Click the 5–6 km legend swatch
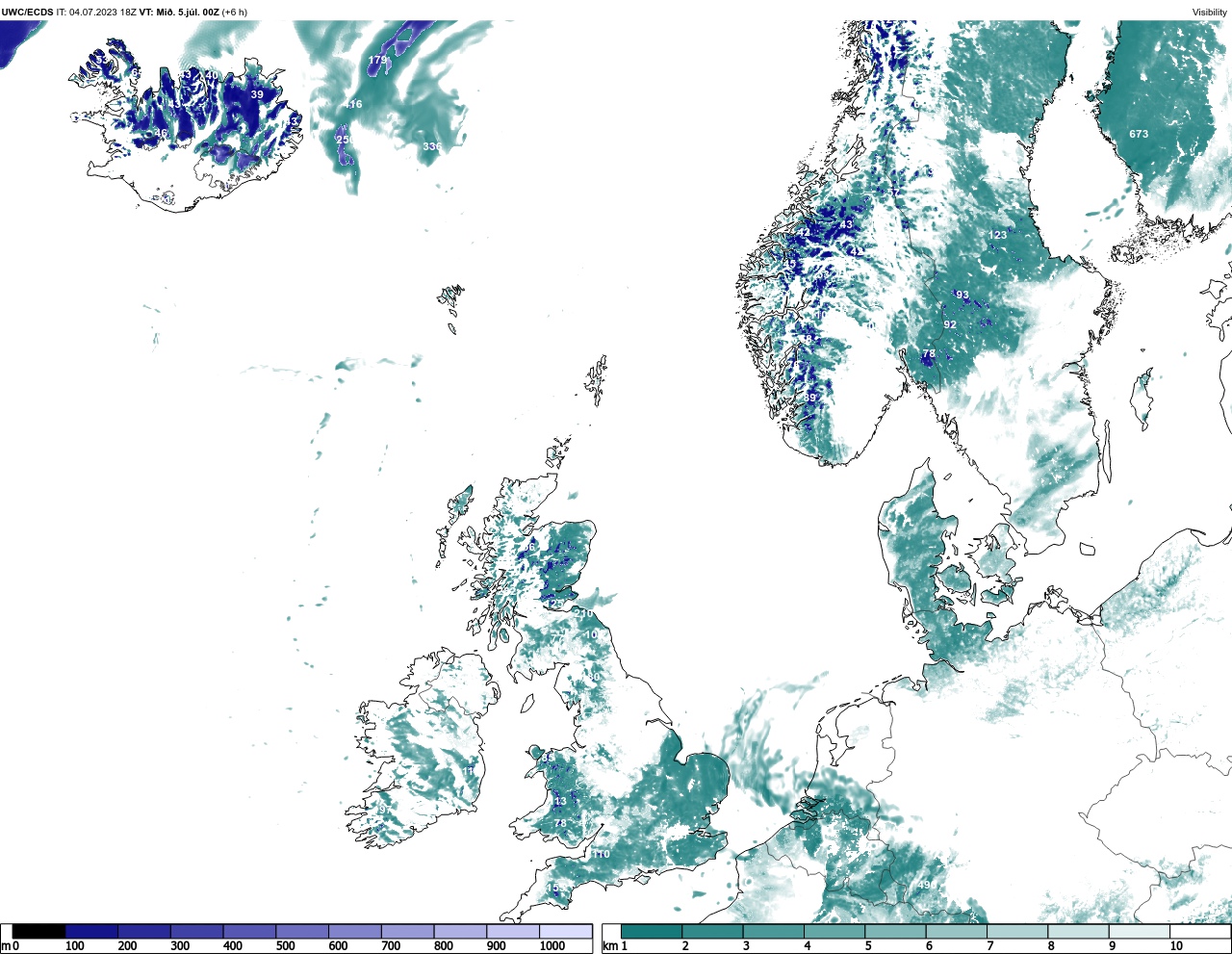Screen dimensions: 1232x954 pos(895,931)
